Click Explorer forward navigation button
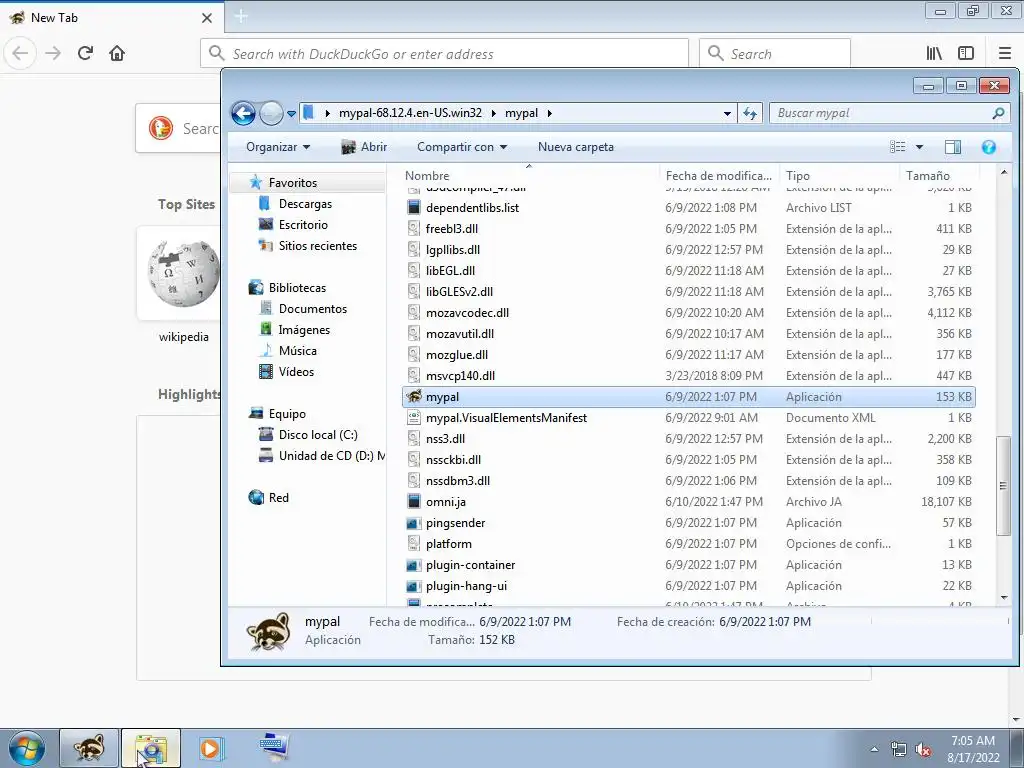This screenshot has width=1024, height=768. point(271,114)
